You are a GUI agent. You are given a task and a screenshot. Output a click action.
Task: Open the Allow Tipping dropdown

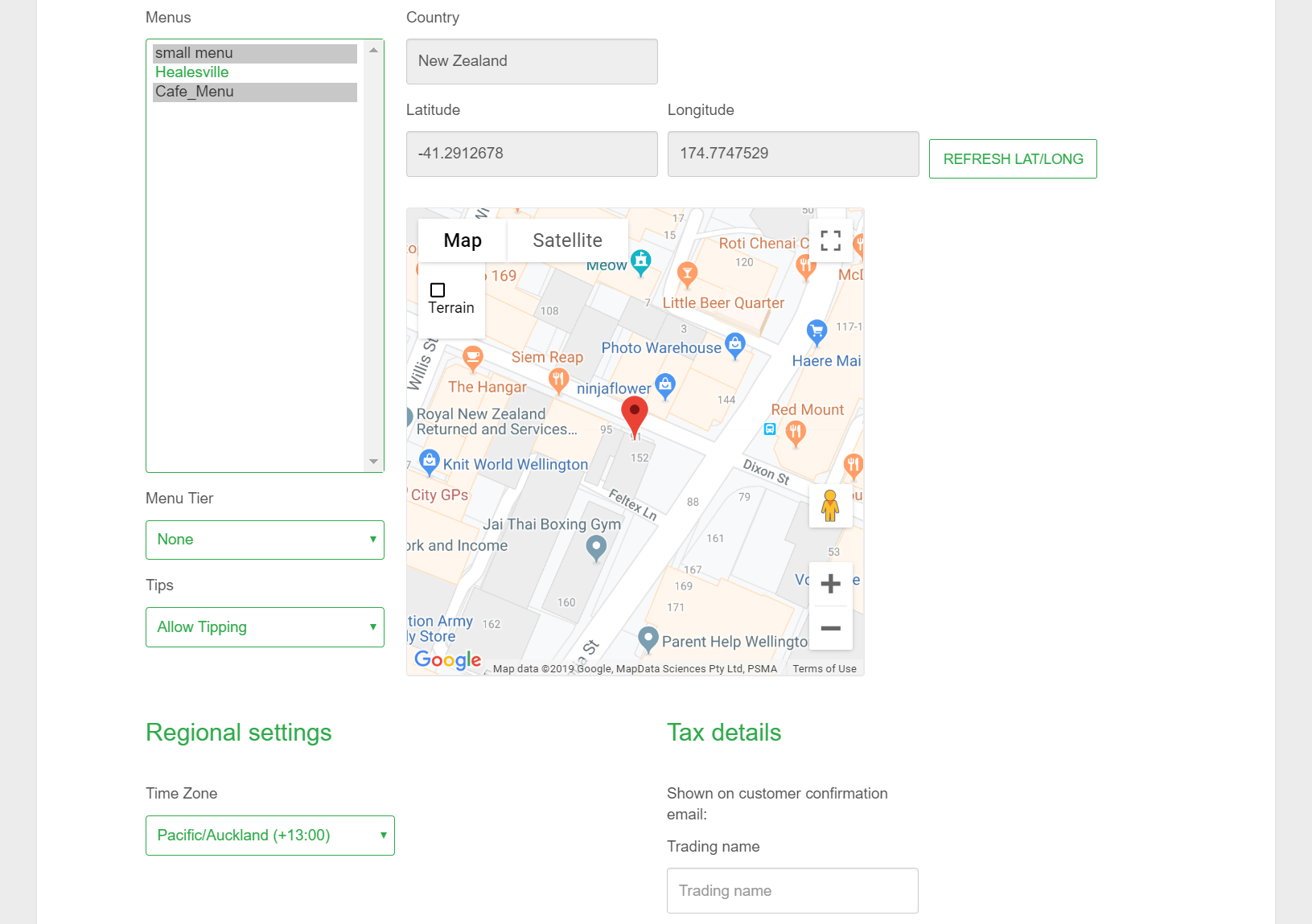tap(265, 627)
